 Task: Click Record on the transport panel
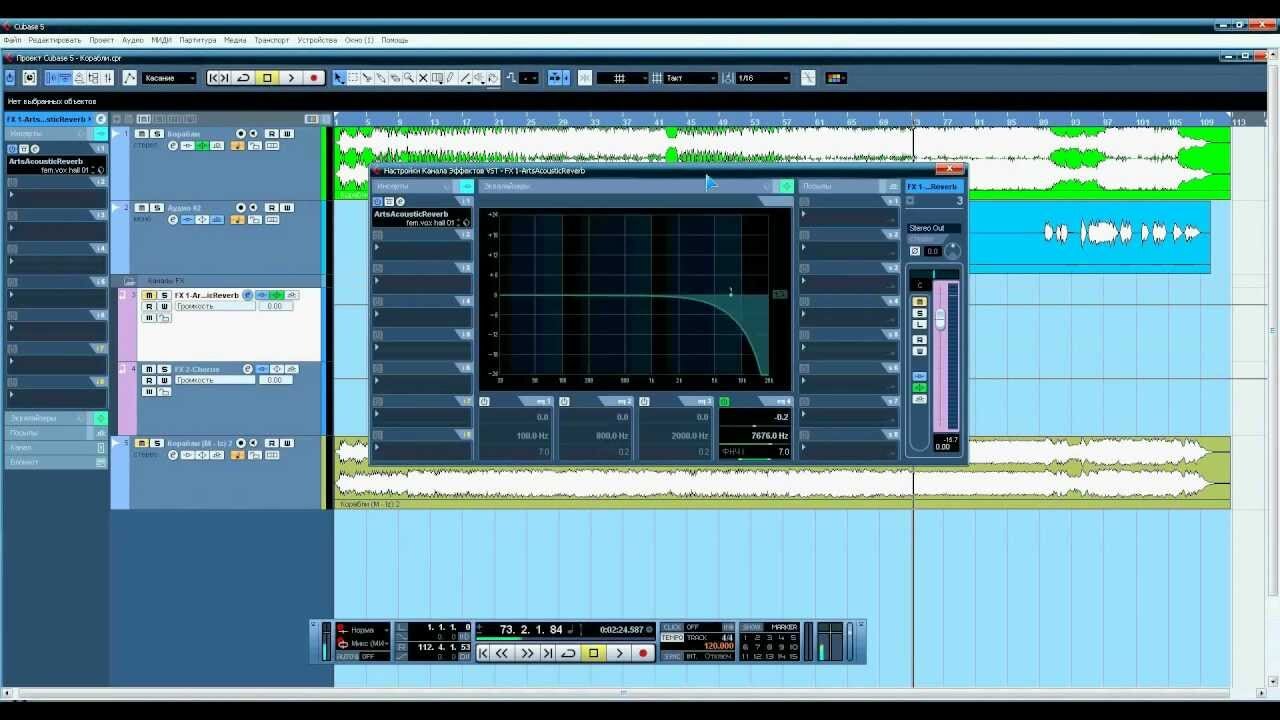pyautogui.click(x=643, y=653)
